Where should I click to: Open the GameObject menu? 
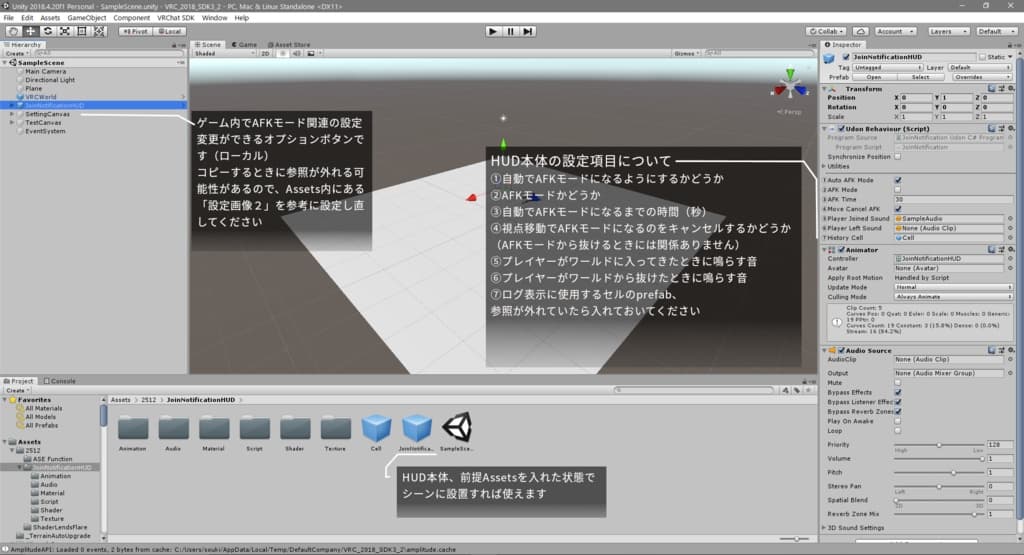[87, 18]
